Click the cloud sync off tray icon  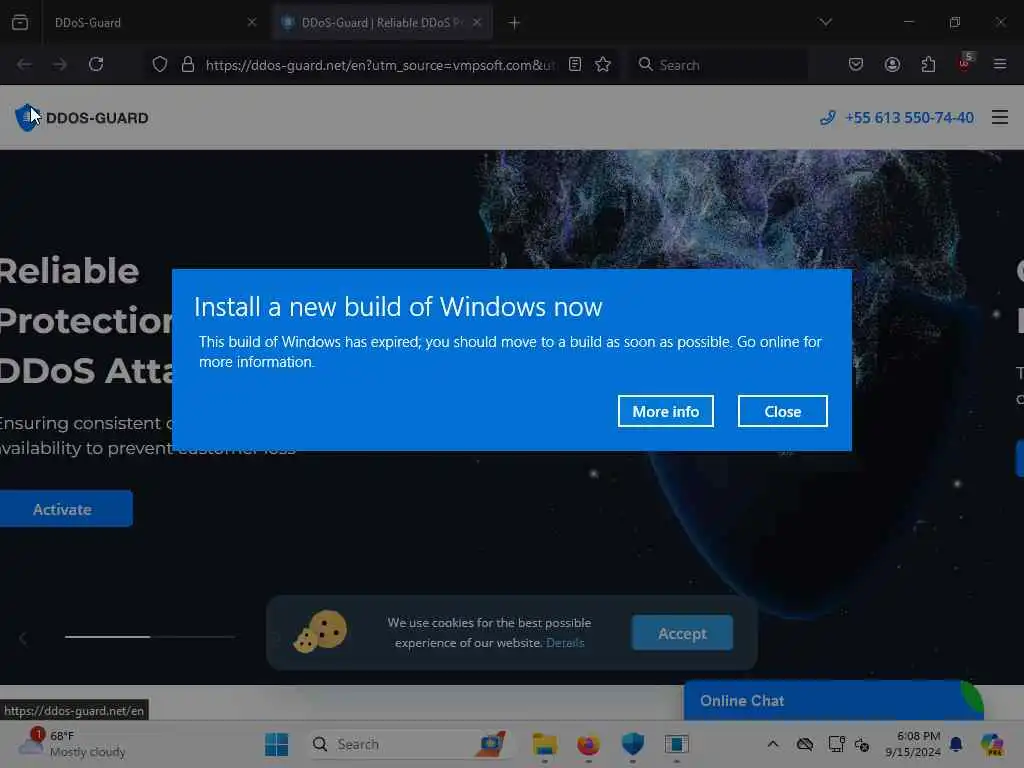tap(805, 744)
